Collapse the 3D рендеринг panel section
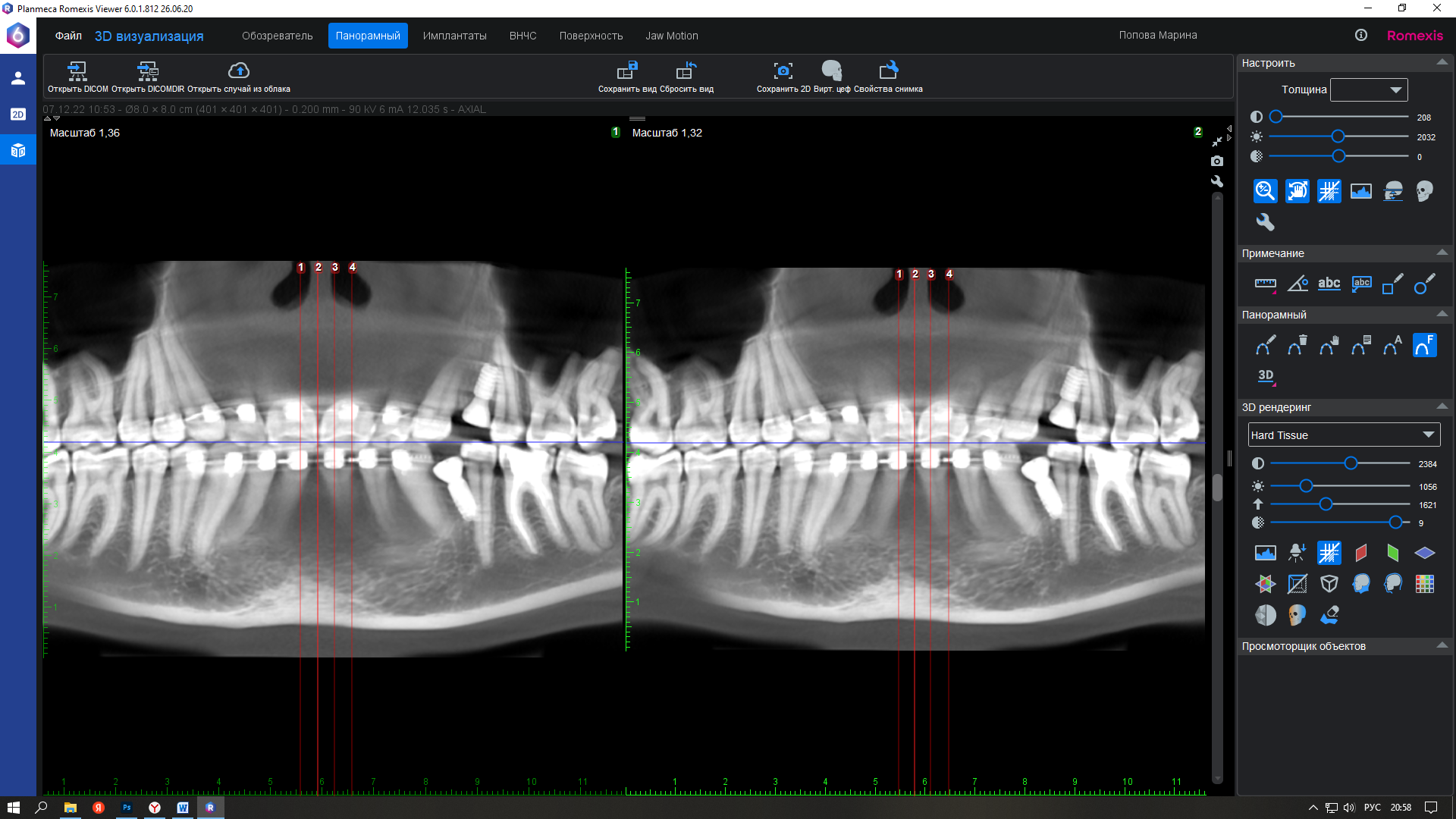 [x=1442, y=406]
